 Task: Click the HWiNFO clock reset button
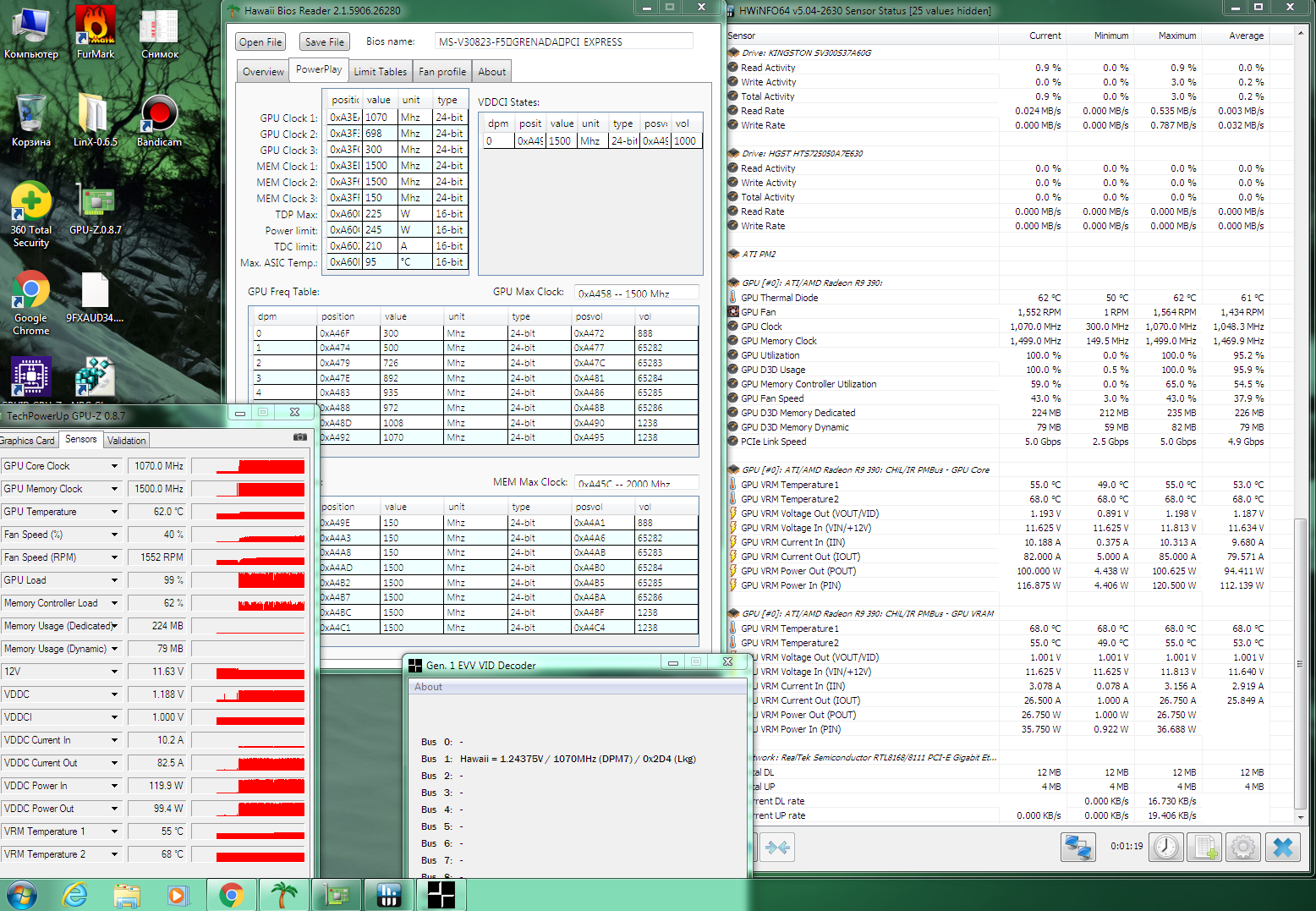(1166, 847)
